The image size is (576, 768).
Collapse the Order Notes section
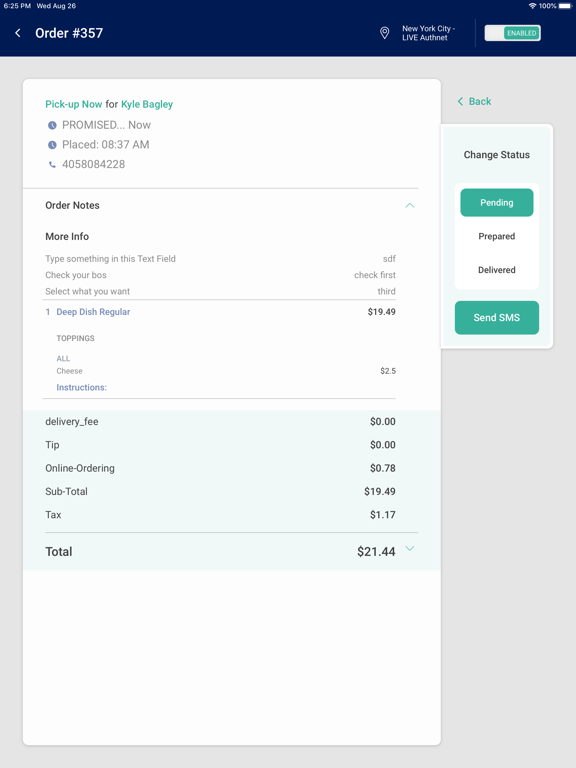[409, 205]
